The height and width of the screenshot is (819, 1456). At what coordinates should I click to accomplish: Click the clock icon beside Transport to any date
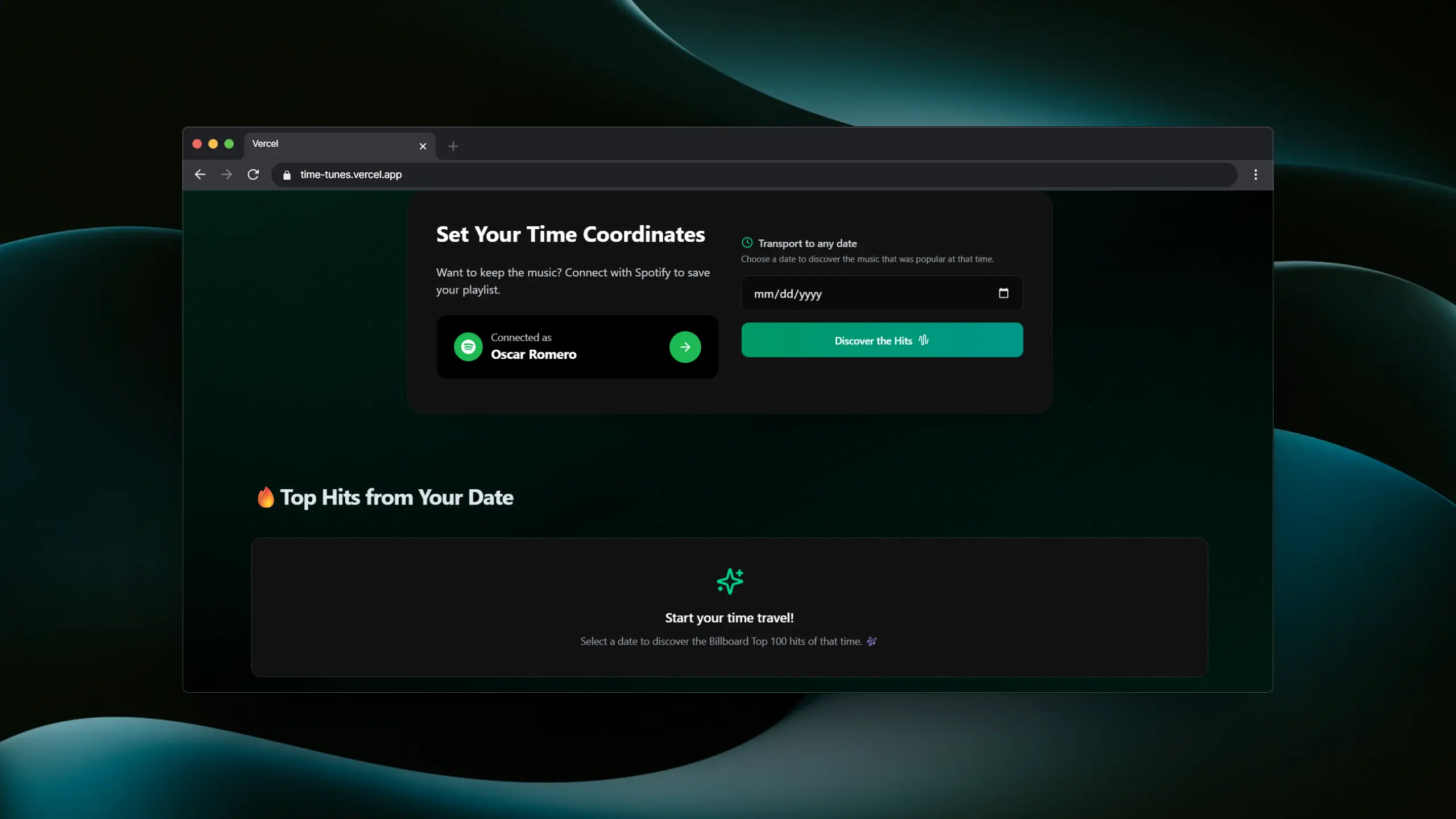pyautogui.click(x=747, y=243)
